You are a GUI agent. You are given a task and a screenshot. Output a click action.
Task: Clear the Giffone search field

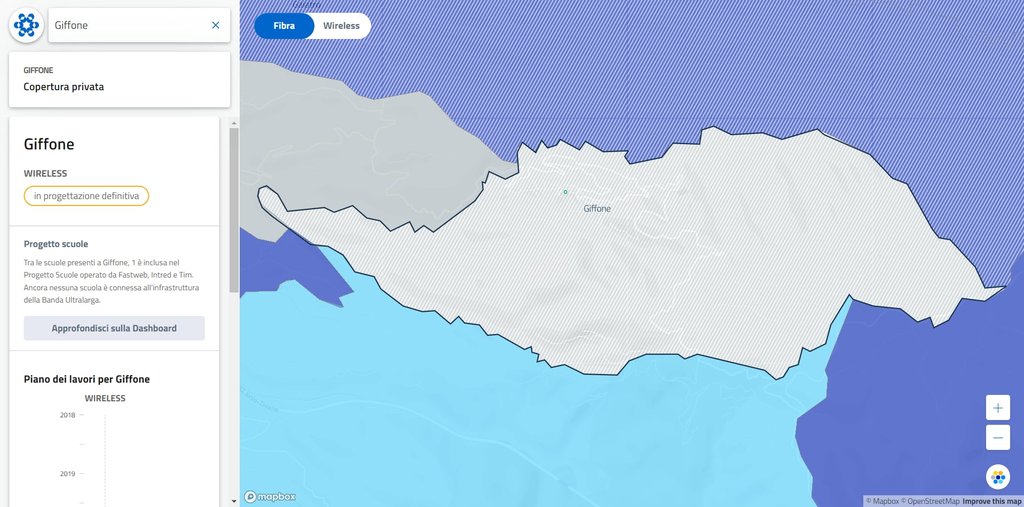click(216, 25)
